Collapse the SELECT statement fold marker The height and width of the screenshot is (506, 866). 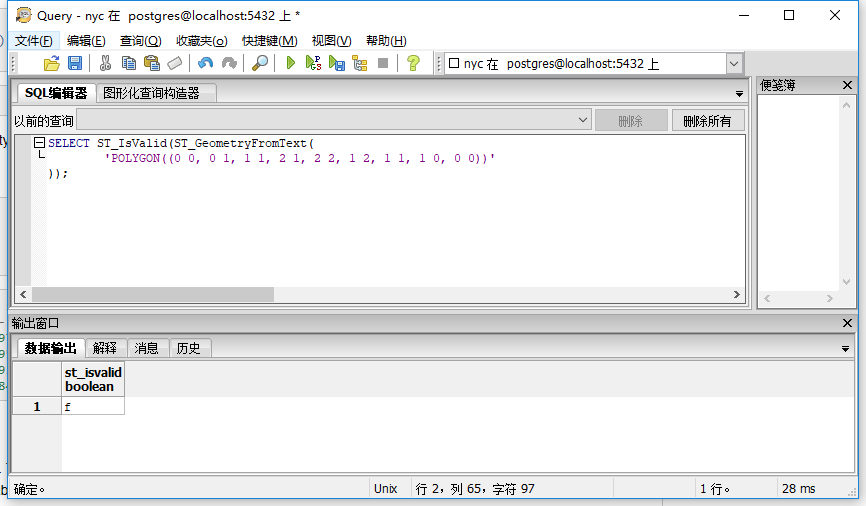click(x=39, y=143)
